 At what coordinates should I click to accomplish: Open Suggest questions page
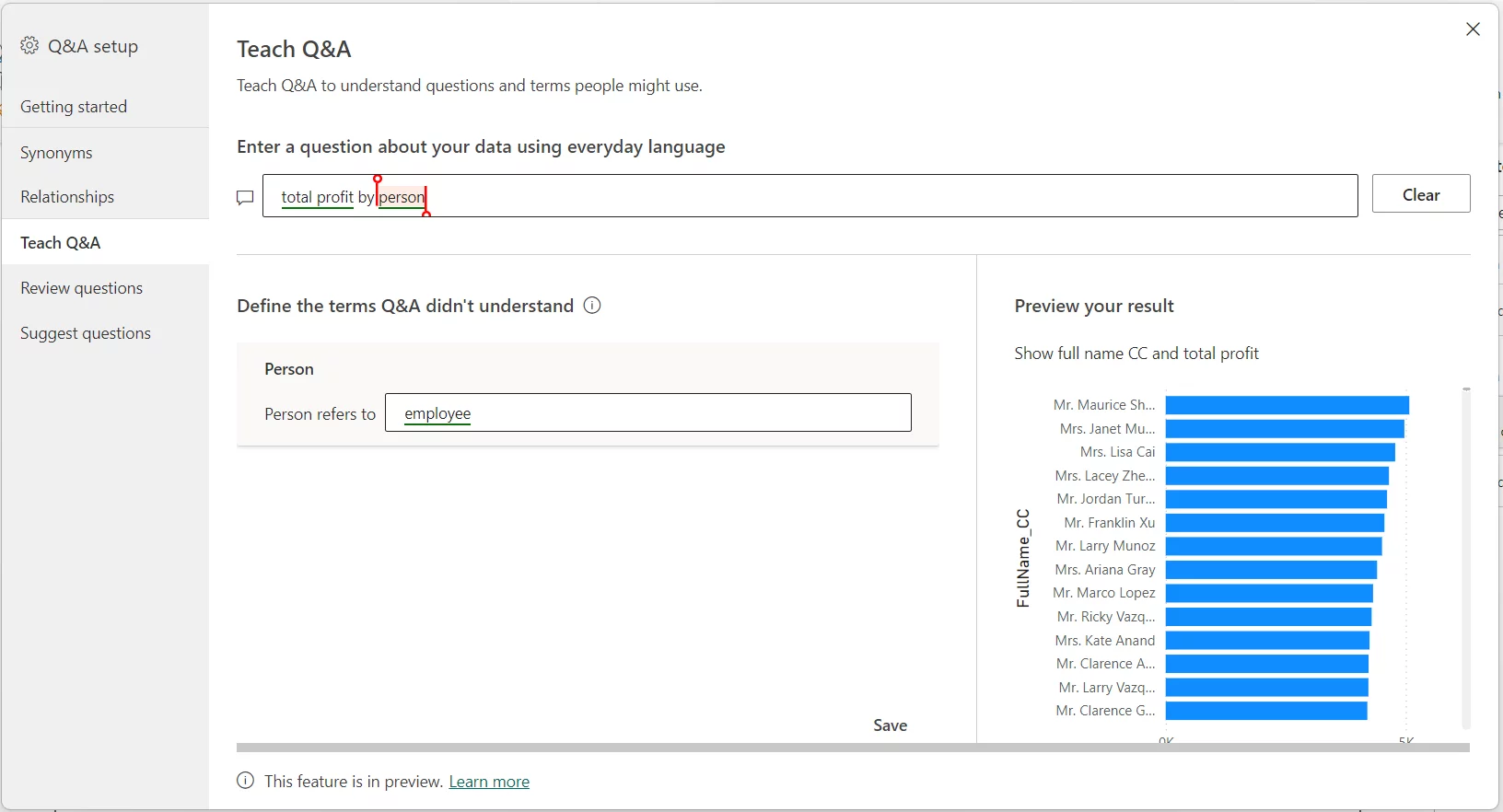pos(86,333)
